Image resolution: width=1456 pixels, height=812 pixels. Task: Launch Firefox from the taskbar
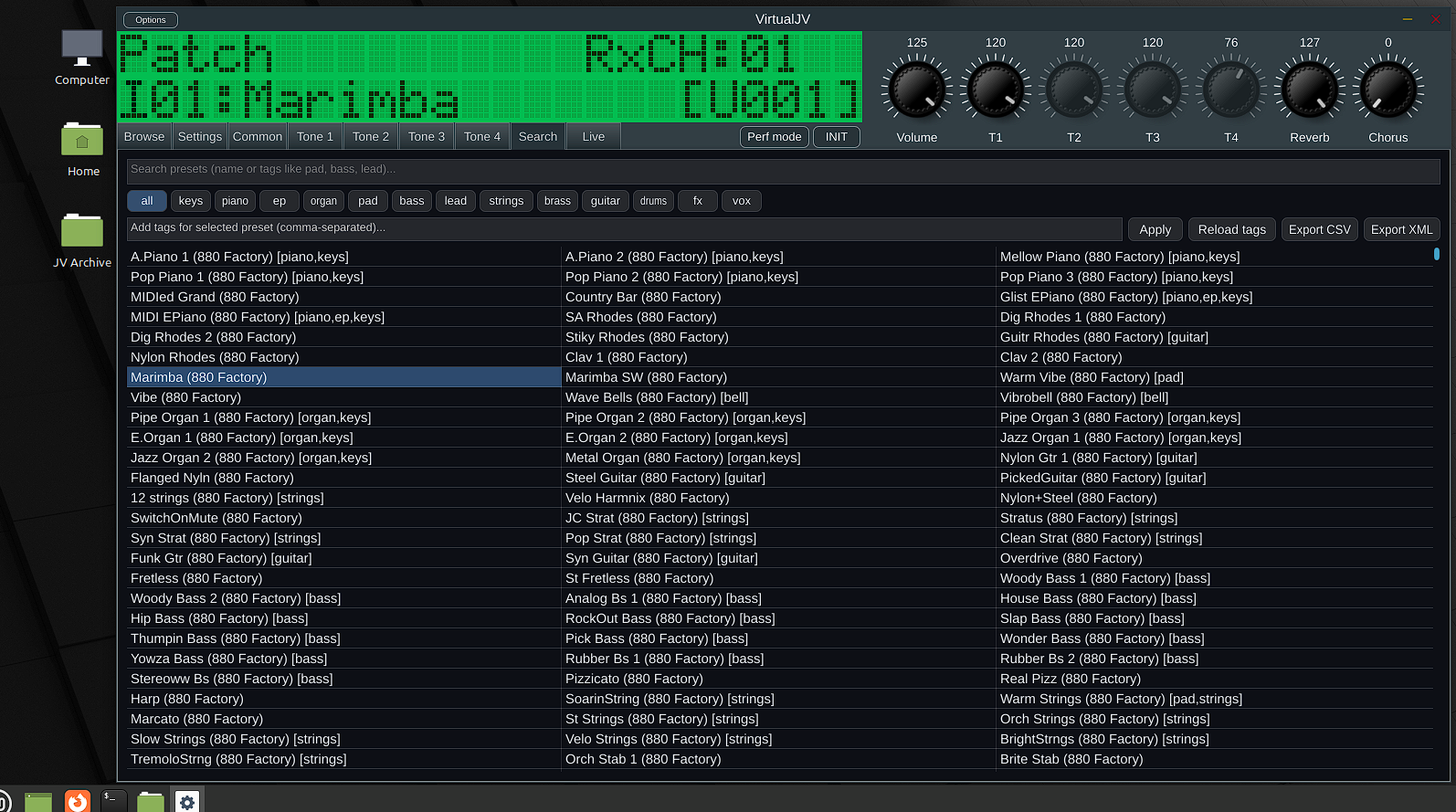[78, 801]
